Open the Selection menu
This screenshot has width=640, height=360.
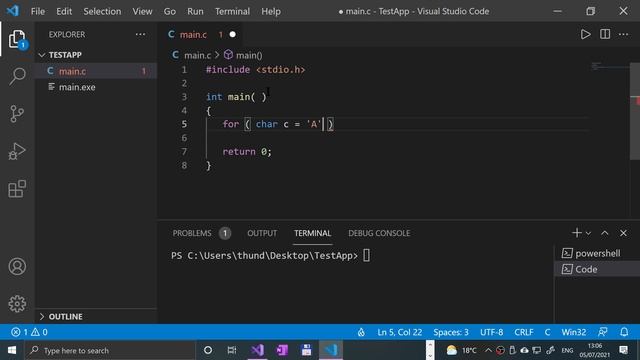point(102,11)
